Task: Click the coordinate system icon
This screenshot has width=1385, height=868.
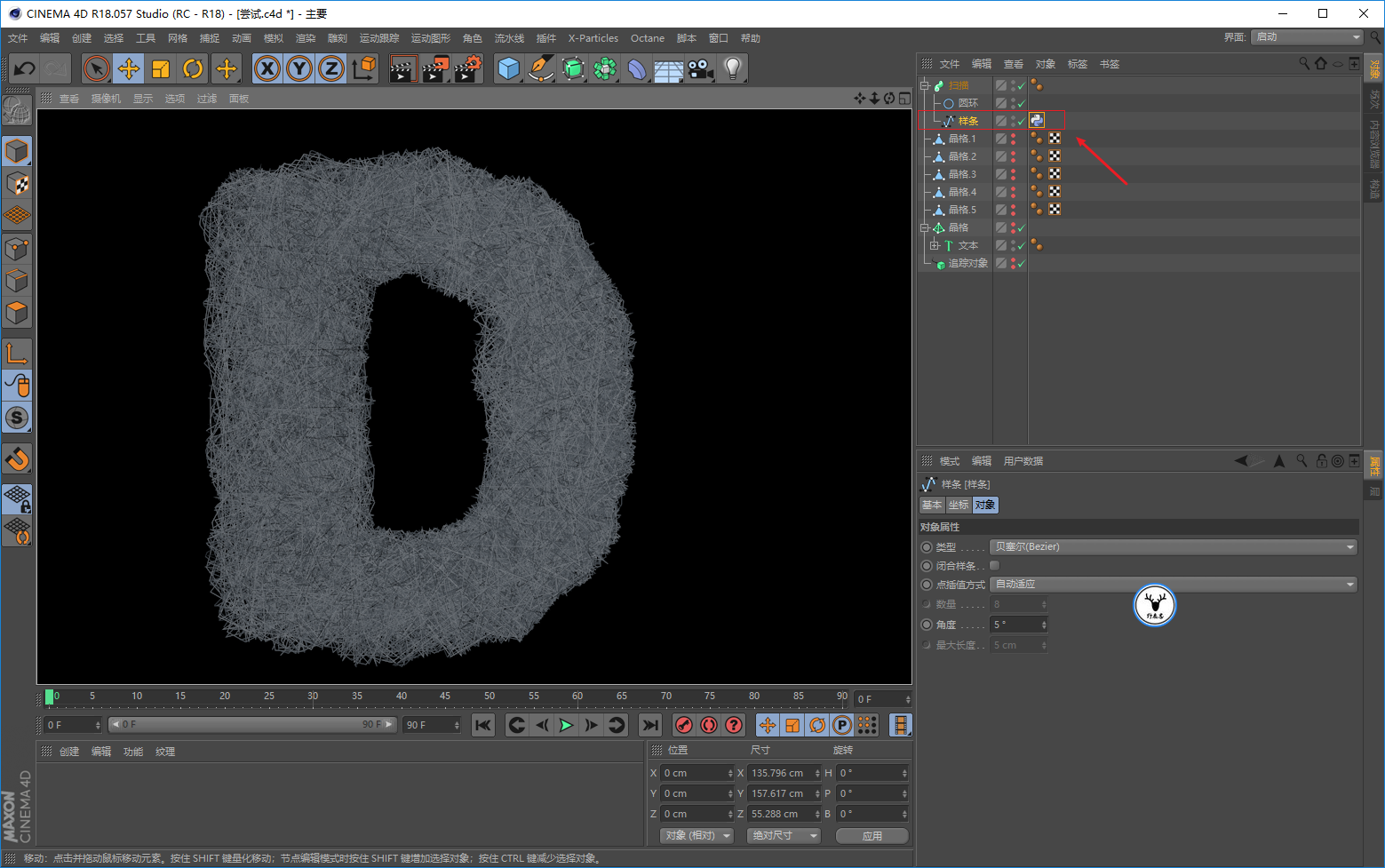Action: tap(363, 68)
